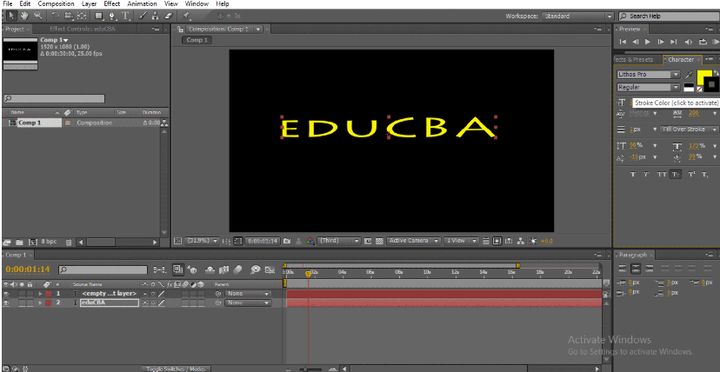Switch to Effect Controls tab
This screenshot has height=372, width=720.
pyautogui.click(x=82, y=29)
